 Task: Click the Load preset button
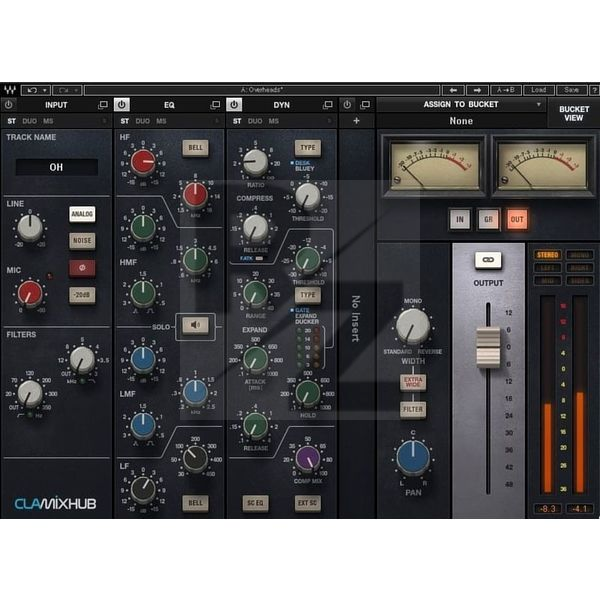(x=538, y=90)
